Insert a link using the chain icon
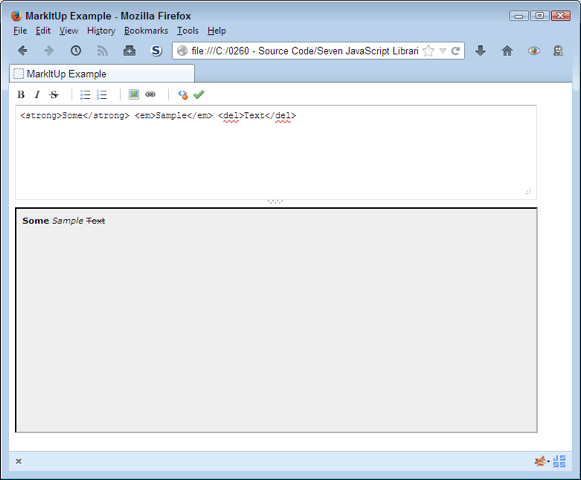Viewport: 581px width, 480px height. 150,95
